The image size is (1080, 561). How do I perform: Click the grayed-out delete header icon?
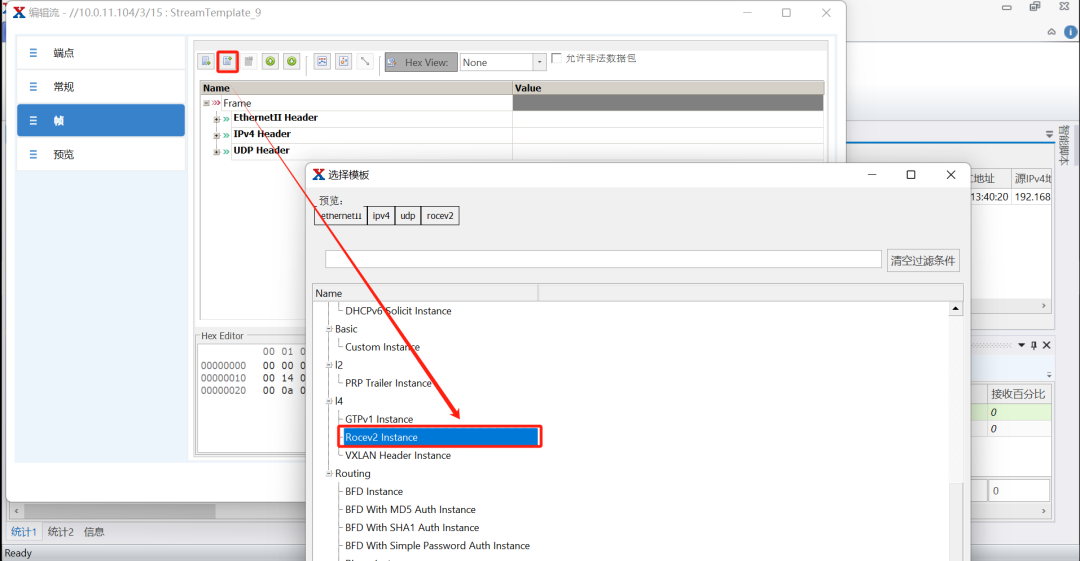[x=249, y=62]
